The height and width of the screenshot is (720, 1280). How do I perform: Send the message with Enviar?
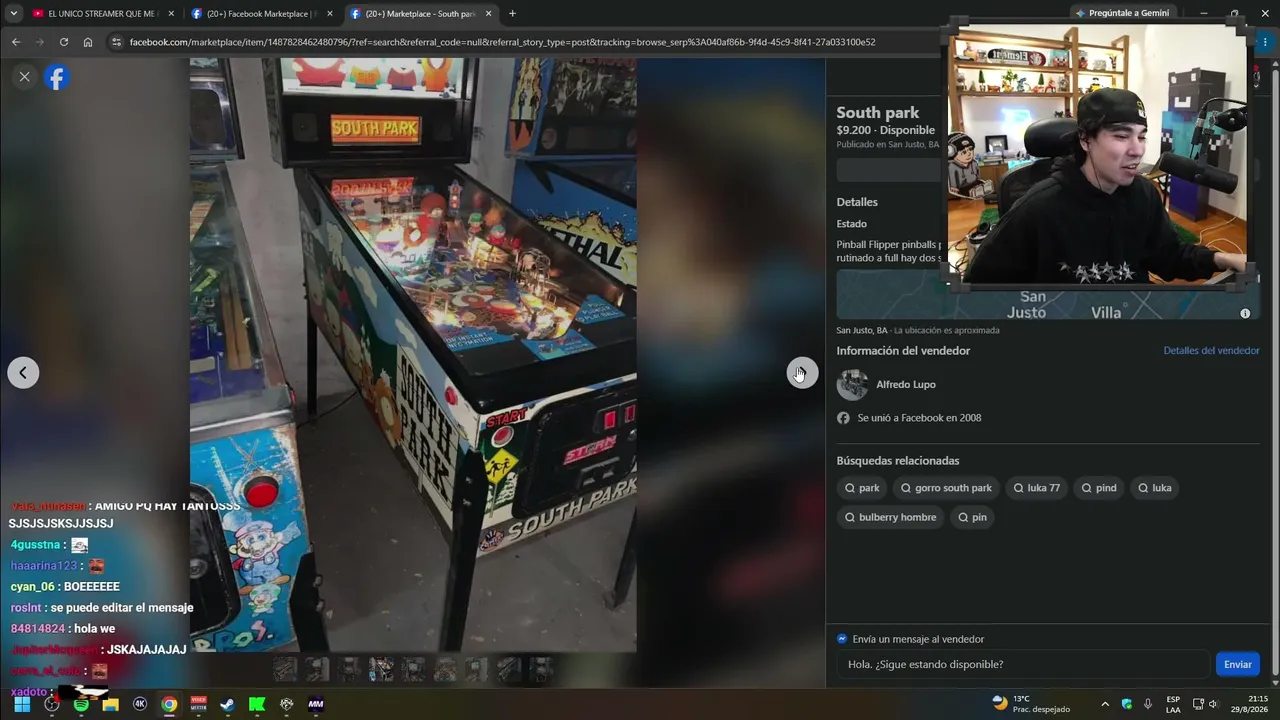(1237, 665)
